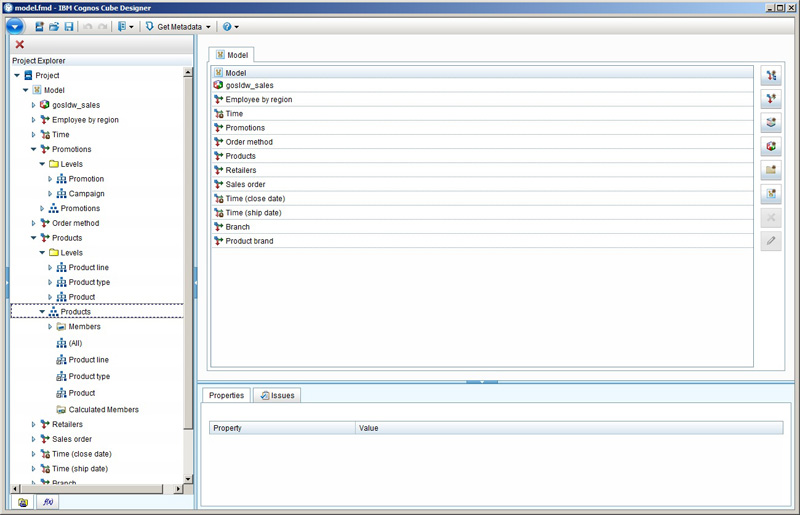
Task: Select Employee by region in Model list
Action: click(482, 100)
